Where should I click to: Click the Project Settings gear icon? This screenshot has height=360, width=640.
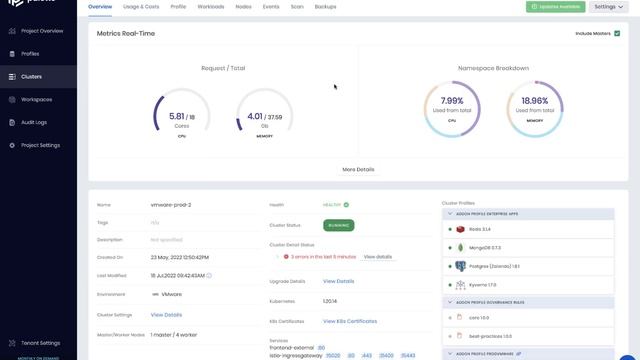point(12,145)
